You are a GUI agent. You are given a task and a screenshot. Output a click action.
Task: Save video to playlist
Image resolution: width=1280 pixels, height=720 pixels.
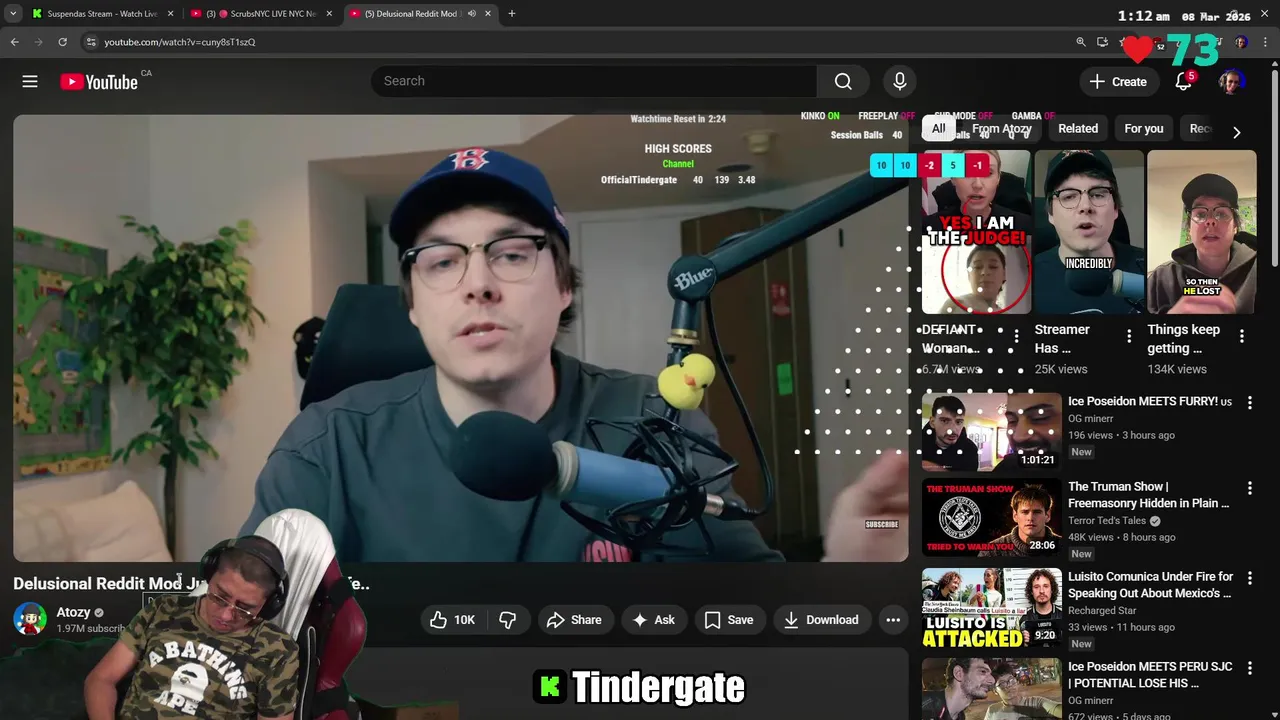tap(729, 620)
